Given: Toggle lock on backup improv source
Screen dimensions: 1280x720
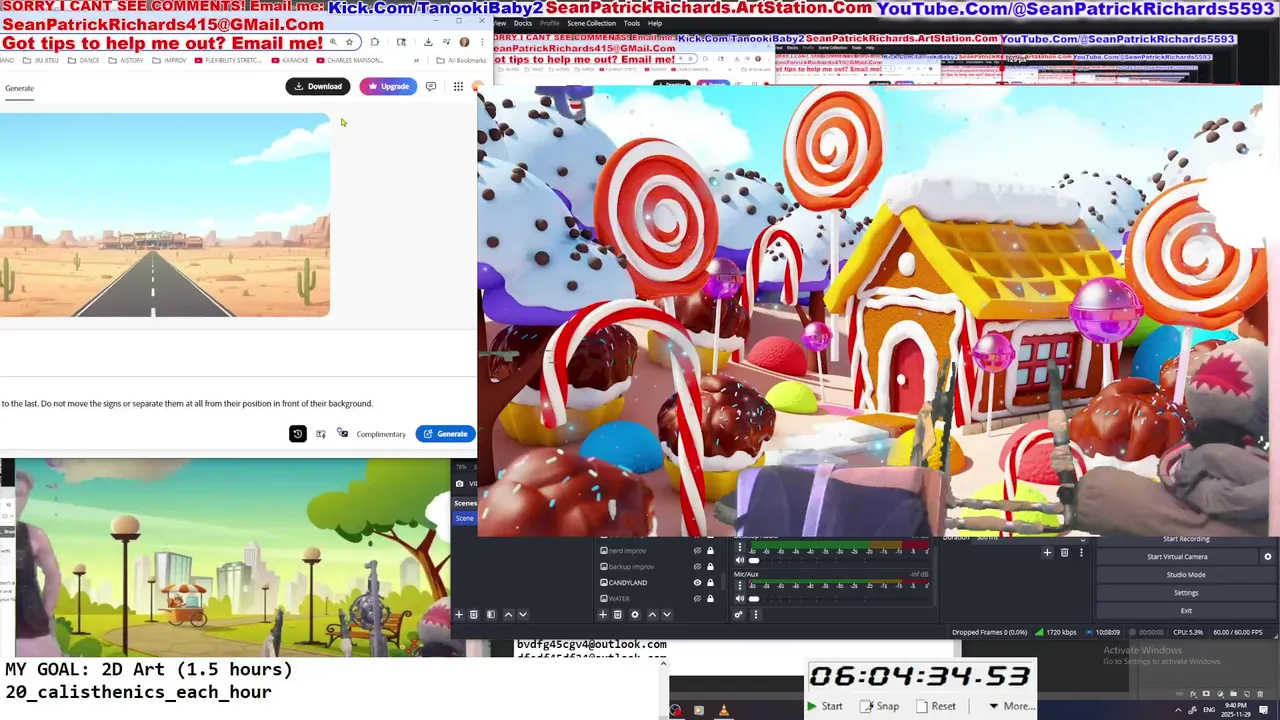Looking at the screenshot, I should tap(711, 567).
